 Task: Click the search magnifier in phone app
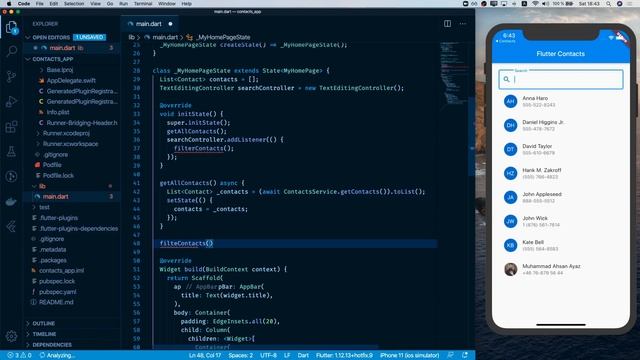[507, 79]
